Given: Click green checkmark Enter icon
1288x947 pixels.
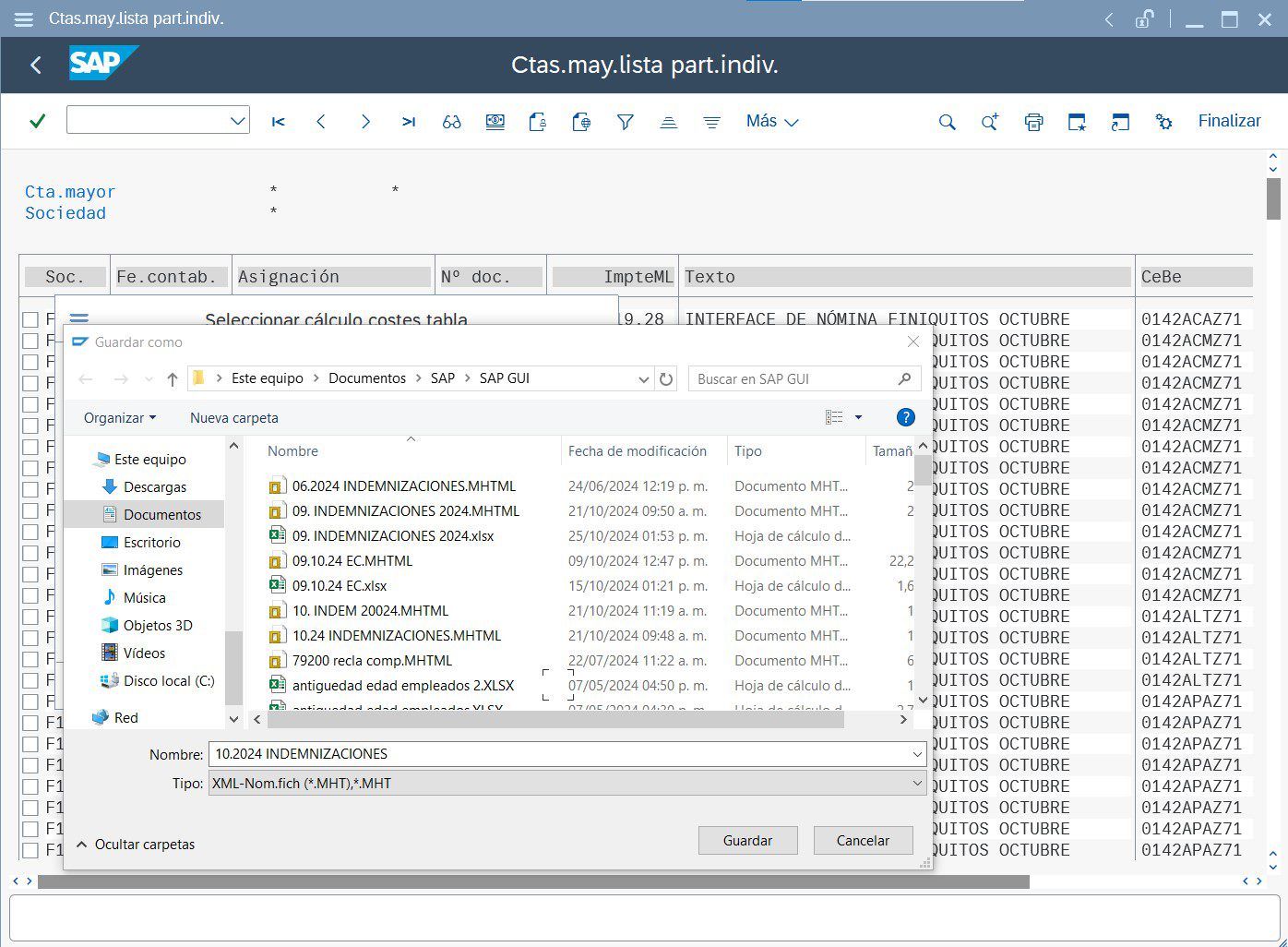Looking at the screenshot, I should coord(38,121).
